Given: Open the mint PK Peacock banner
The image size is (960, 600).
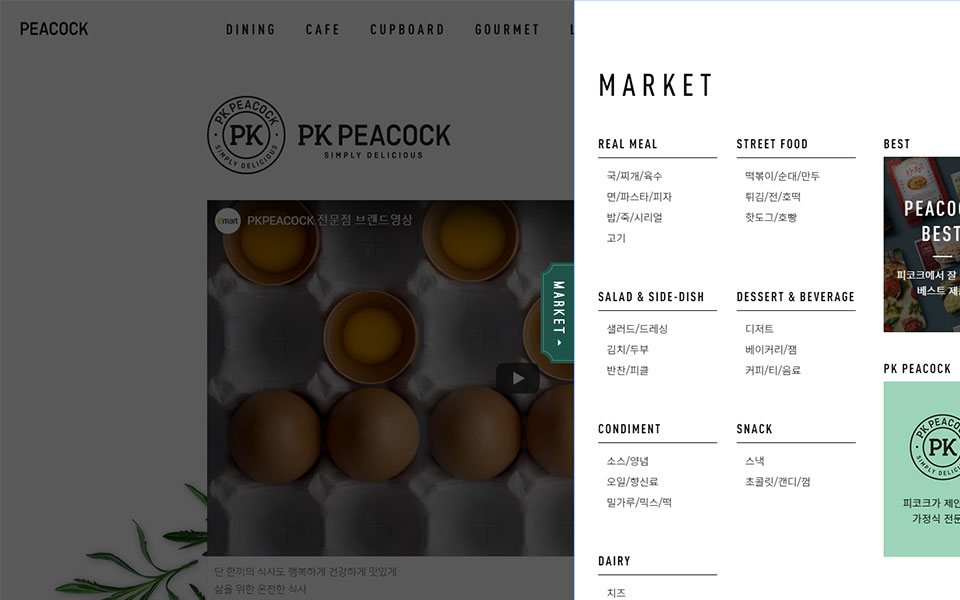Looking at the screenshot, I should [x=921, y=469].
